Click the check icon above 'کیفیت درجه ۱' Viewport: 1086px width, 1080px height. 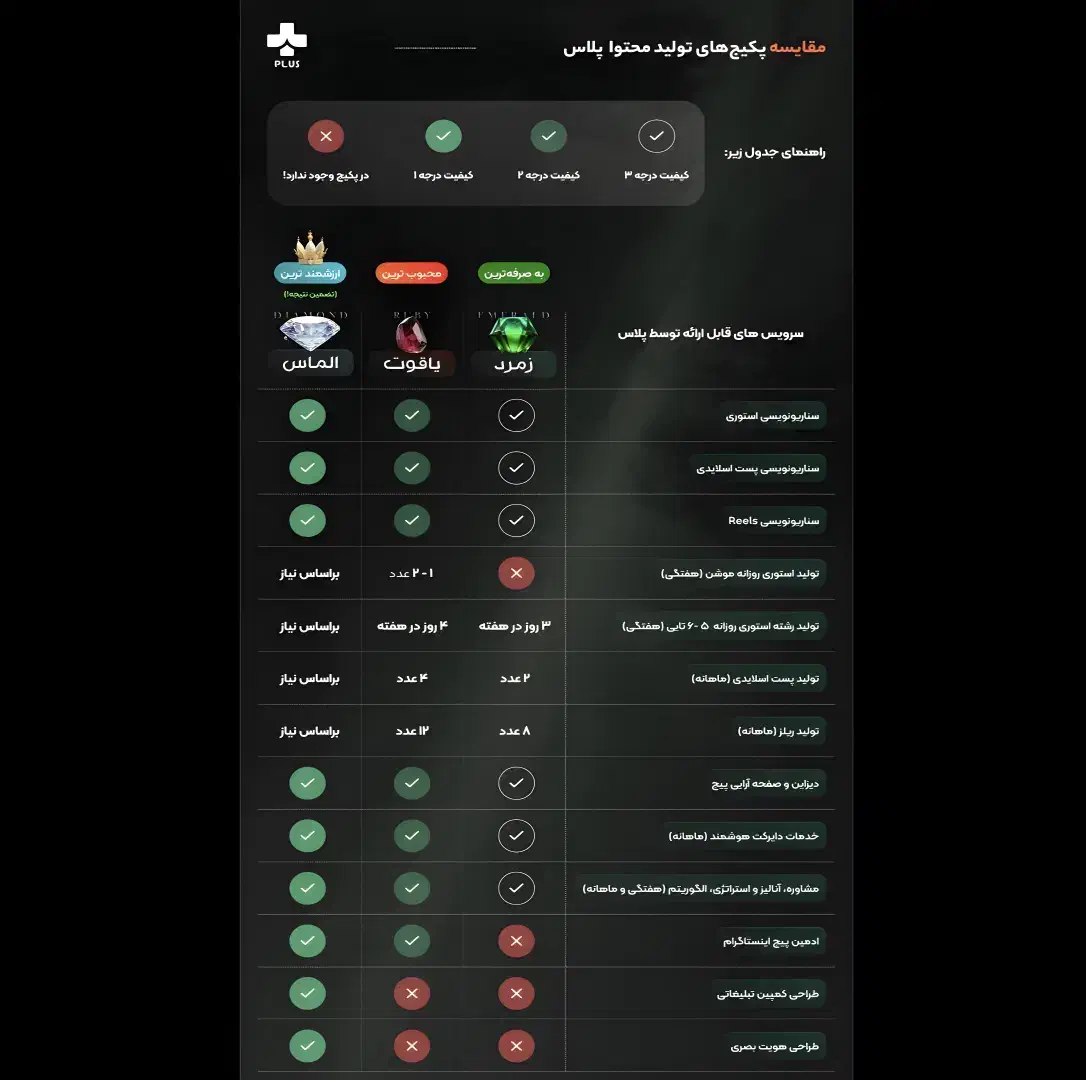tap(443, 136)
